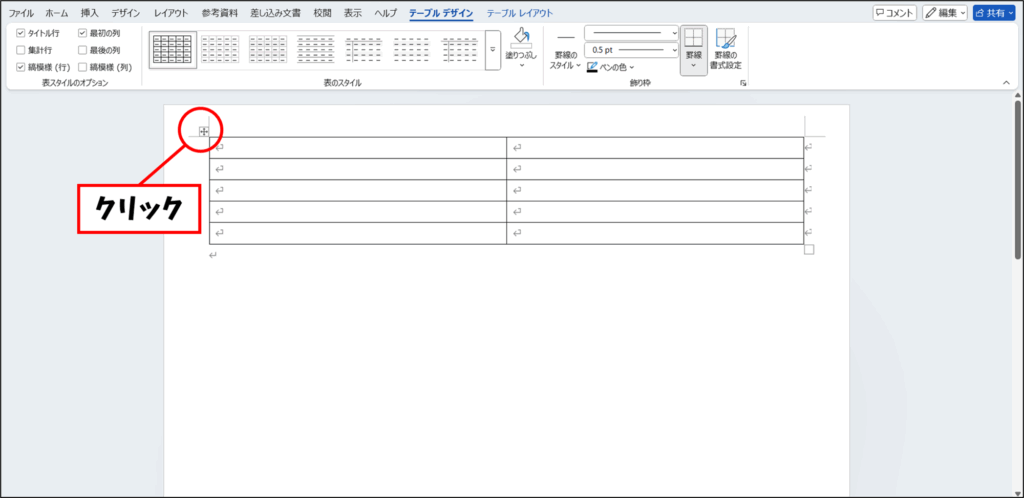This screenshot has height=498, width=1024.
Task: Apply the second table style in gallery
Action: 222,49
